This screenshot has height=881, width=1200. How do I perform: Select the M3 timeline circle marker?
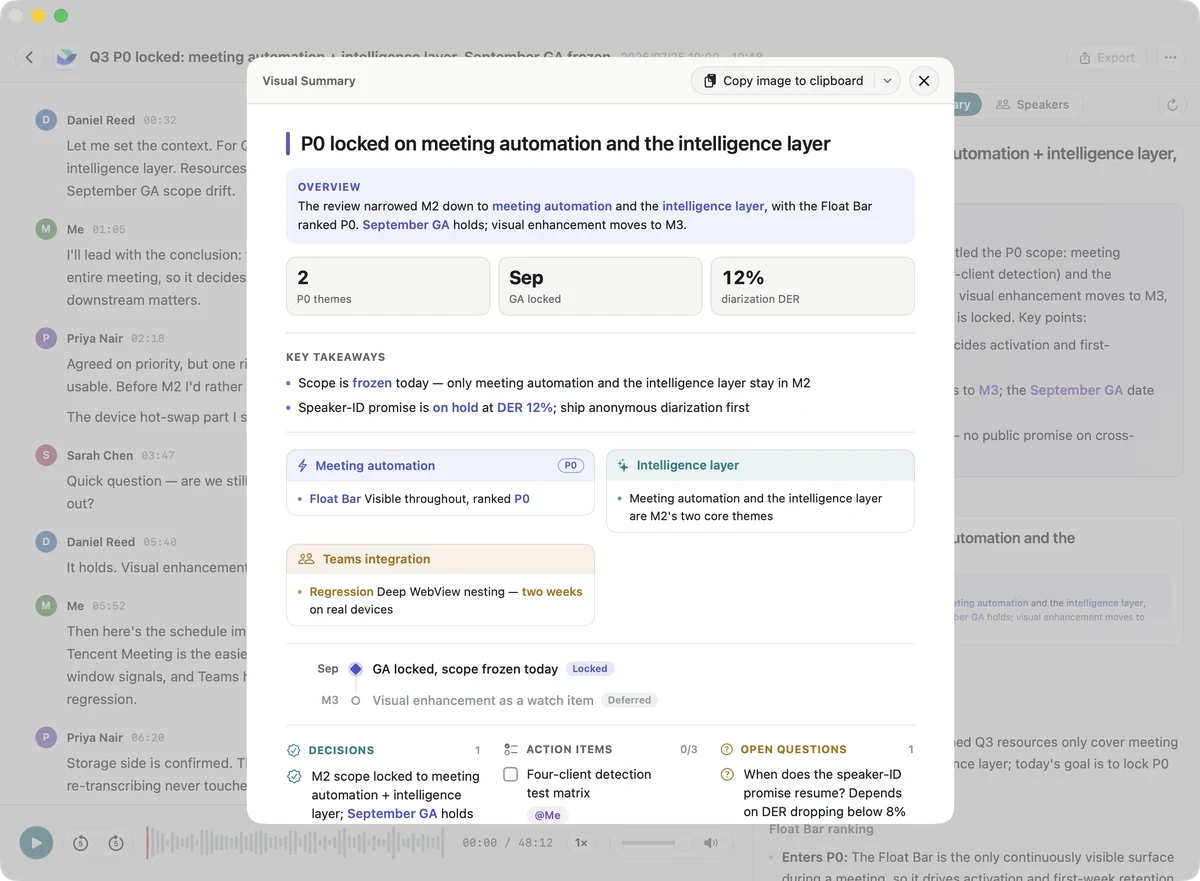point(355,701)
